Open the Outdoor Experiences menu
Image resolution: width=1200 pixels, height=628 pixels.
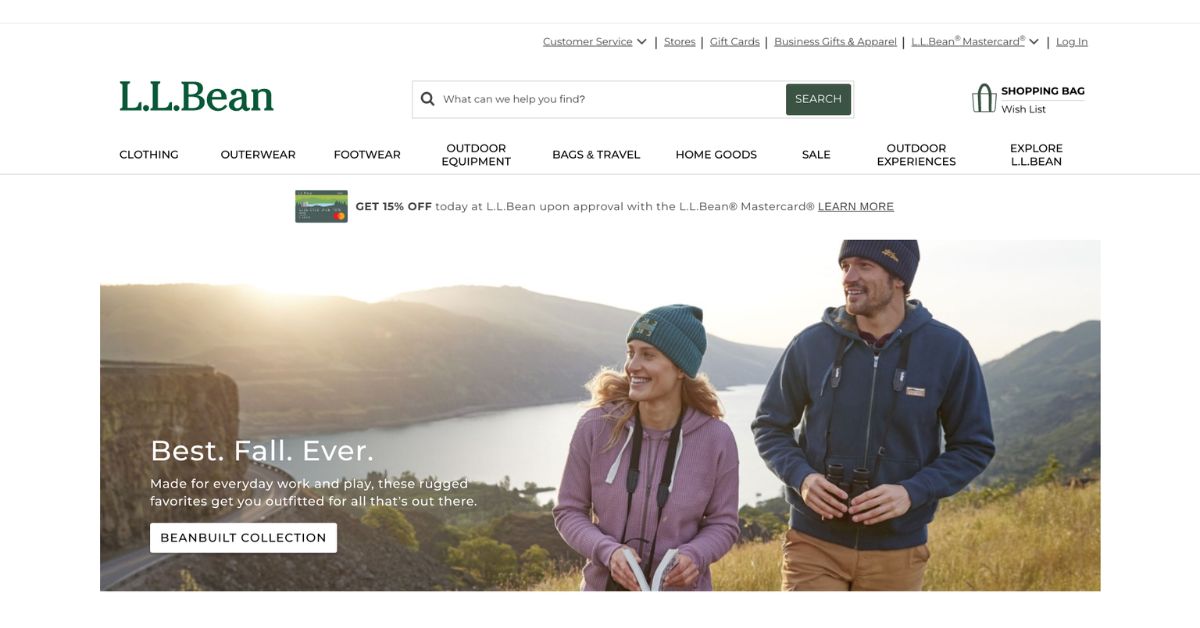[916, 155]
